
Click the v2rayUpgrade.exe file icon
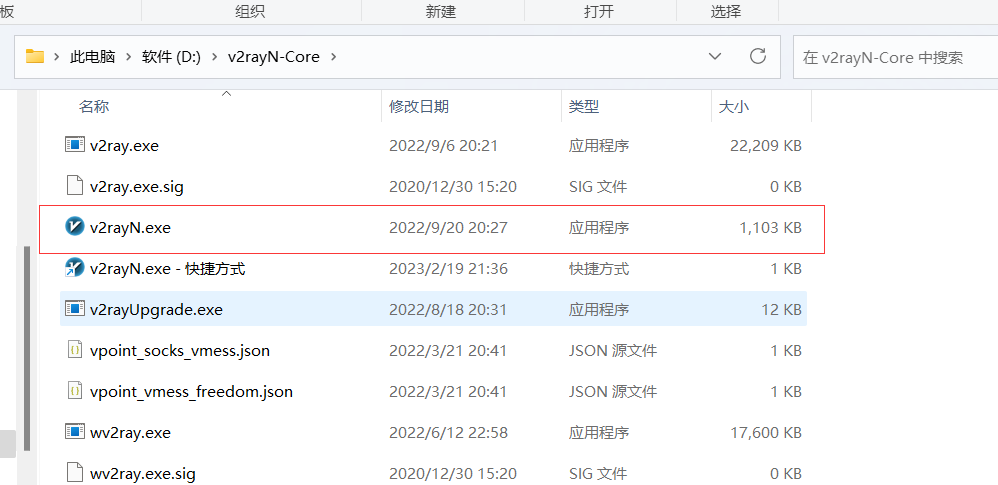pyautogui.click(x=73, y=309)
